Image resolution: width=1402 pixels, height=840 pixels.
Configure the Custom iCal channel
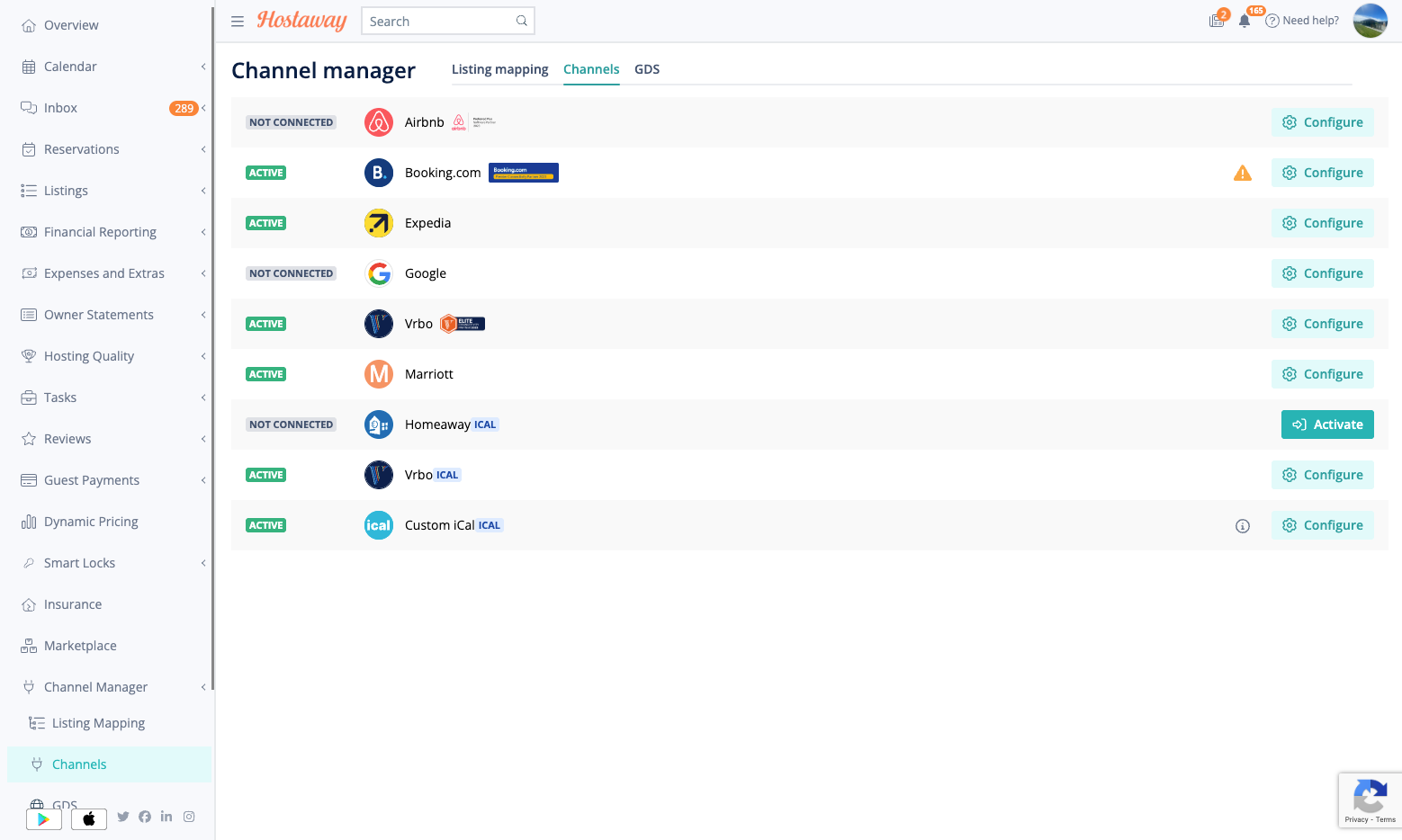[1323, 525]
